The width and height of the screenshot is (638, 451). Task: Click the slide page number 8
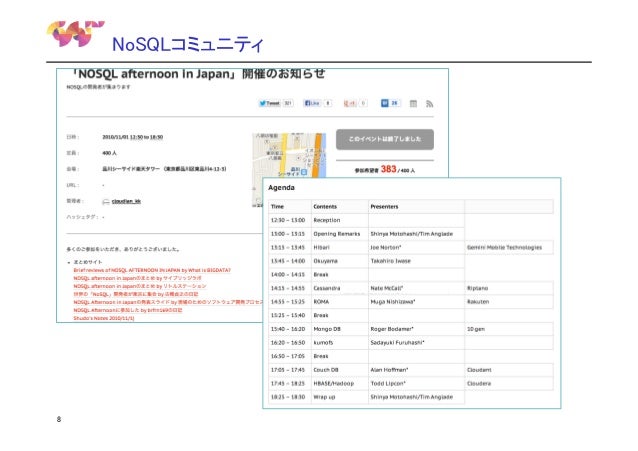coord(59,419)
